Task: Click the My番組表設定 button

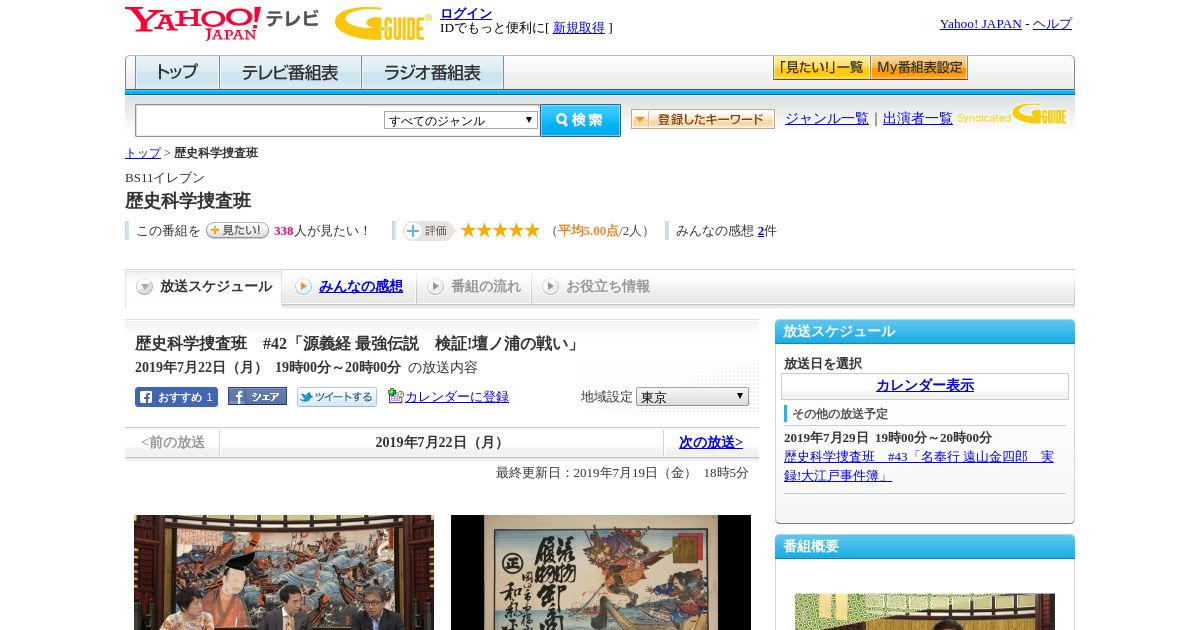Action: pos(919,68)
